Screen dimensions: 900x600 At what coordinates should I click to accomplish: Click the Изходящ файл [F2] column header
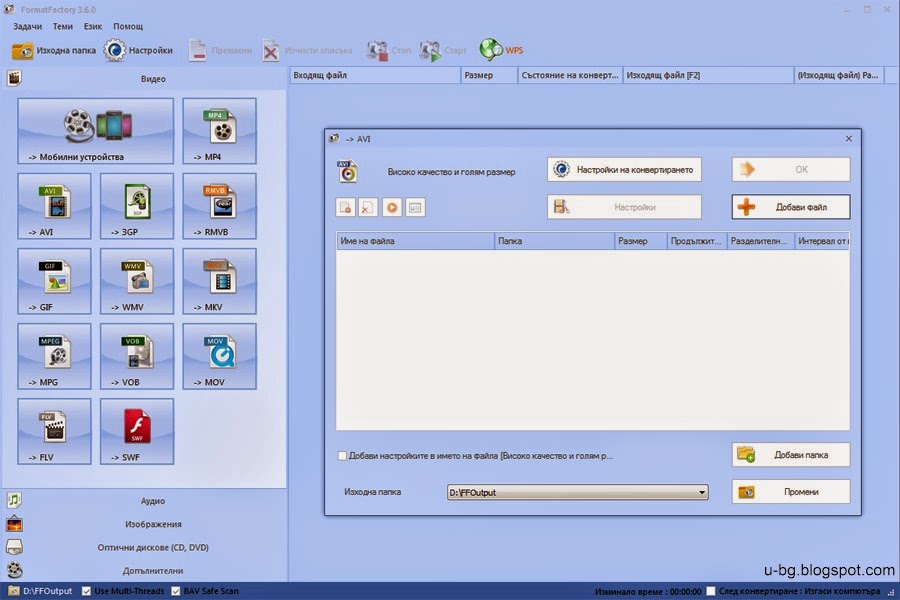coord(708,75)
